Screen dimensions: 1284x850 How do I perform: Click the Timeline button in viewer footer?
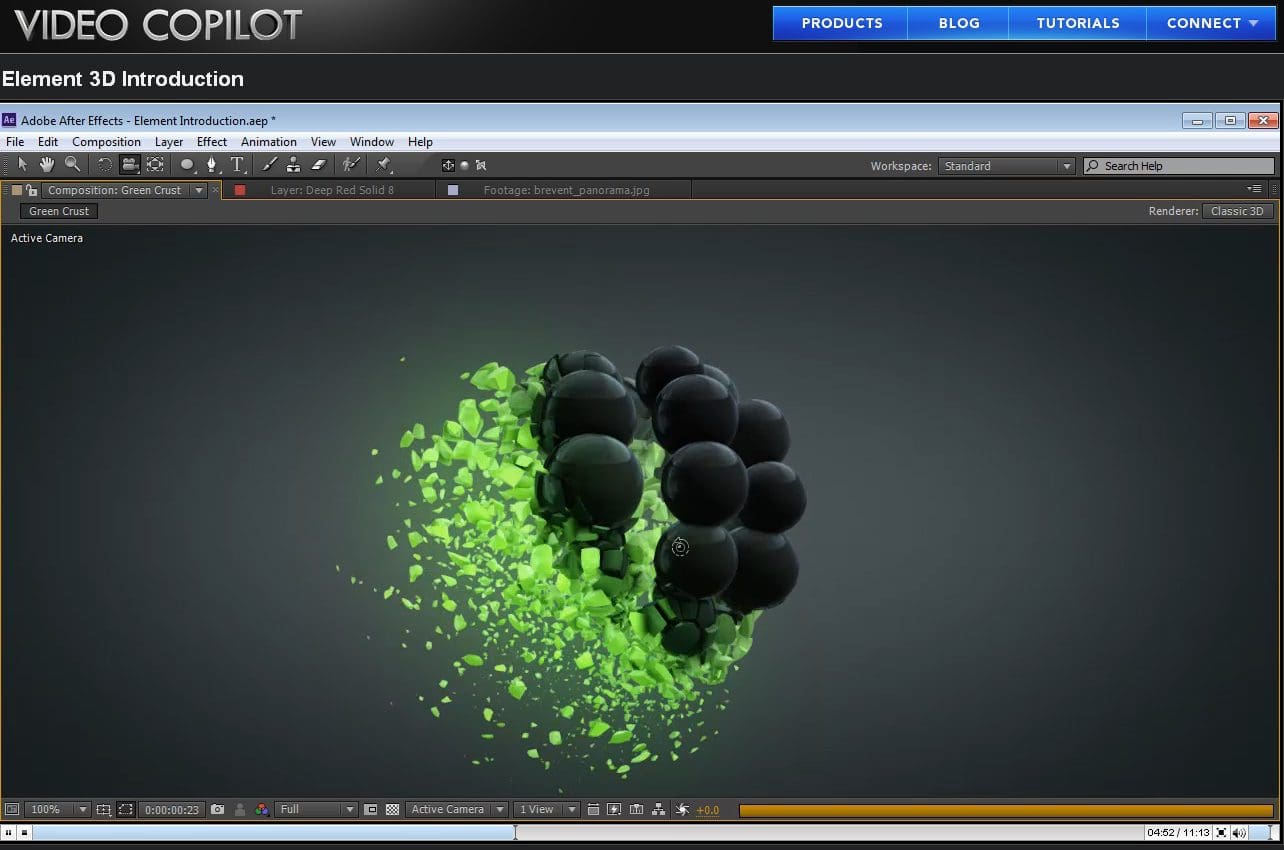pos(635,809)
